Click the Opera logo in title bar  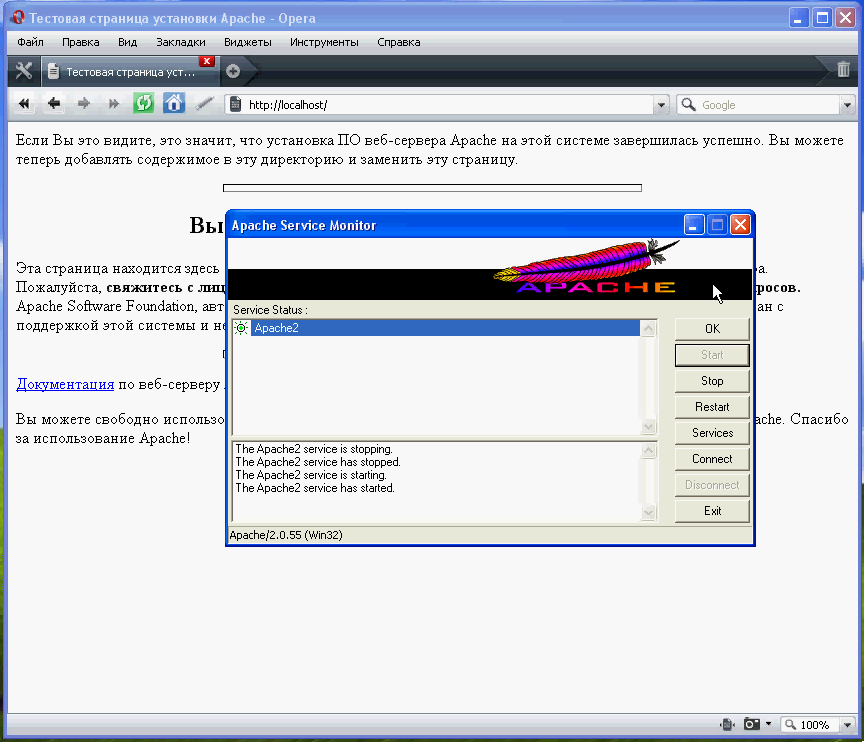click(x=18, y=18)
